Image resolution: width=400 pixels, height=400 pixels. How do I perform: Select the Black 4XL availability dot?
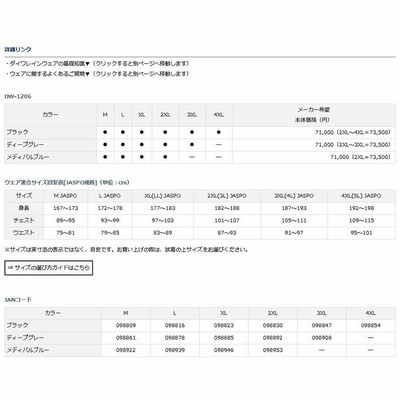pos(219,132)
